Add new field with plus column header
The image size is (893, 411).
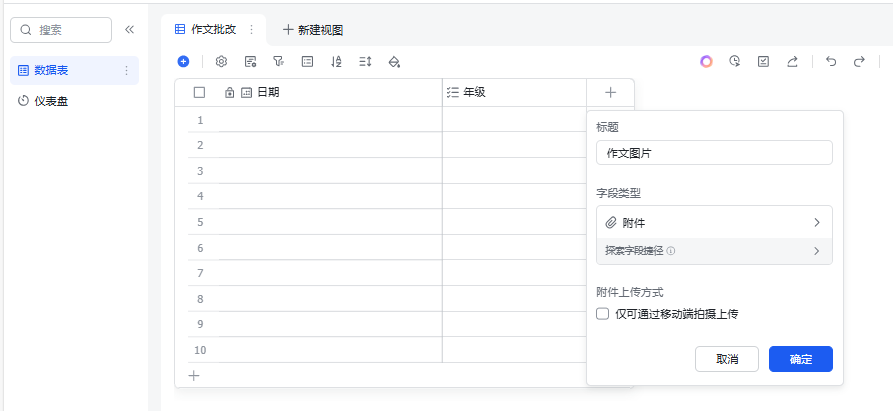(611, 92)
